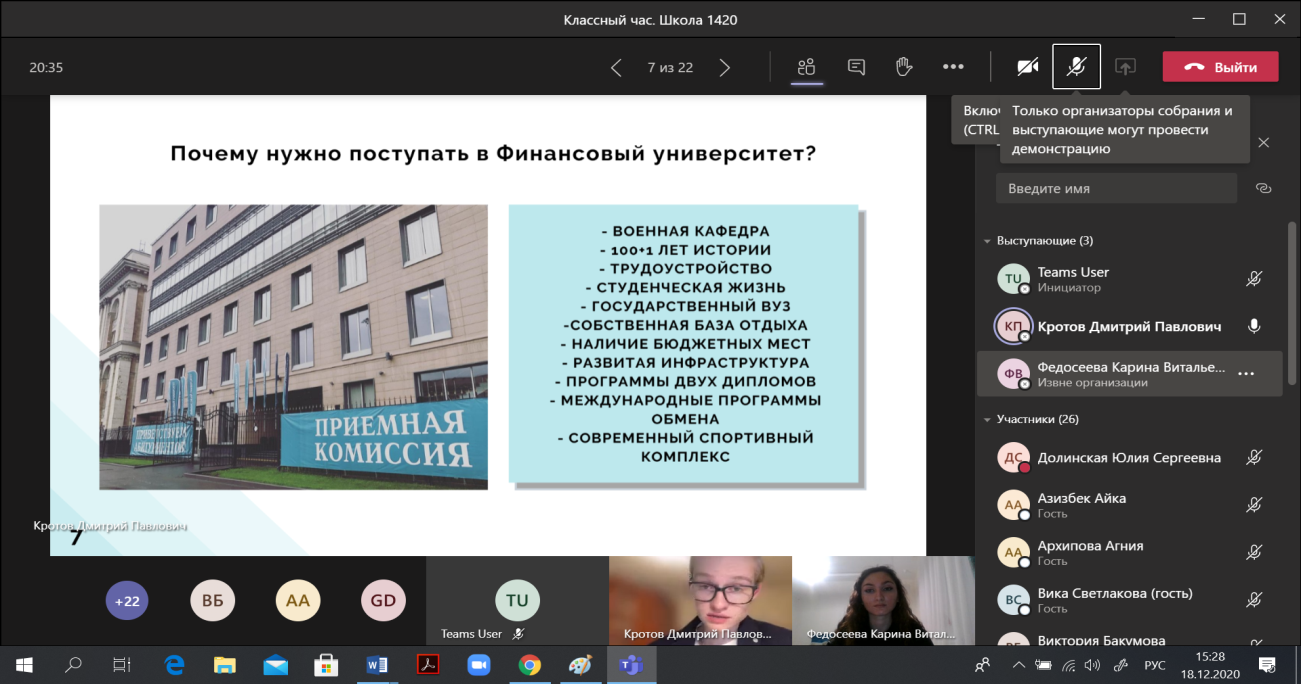This screenshot has width=1301, height=684.
Task: Select Teams User in participants list
Action: [1128, 279]
